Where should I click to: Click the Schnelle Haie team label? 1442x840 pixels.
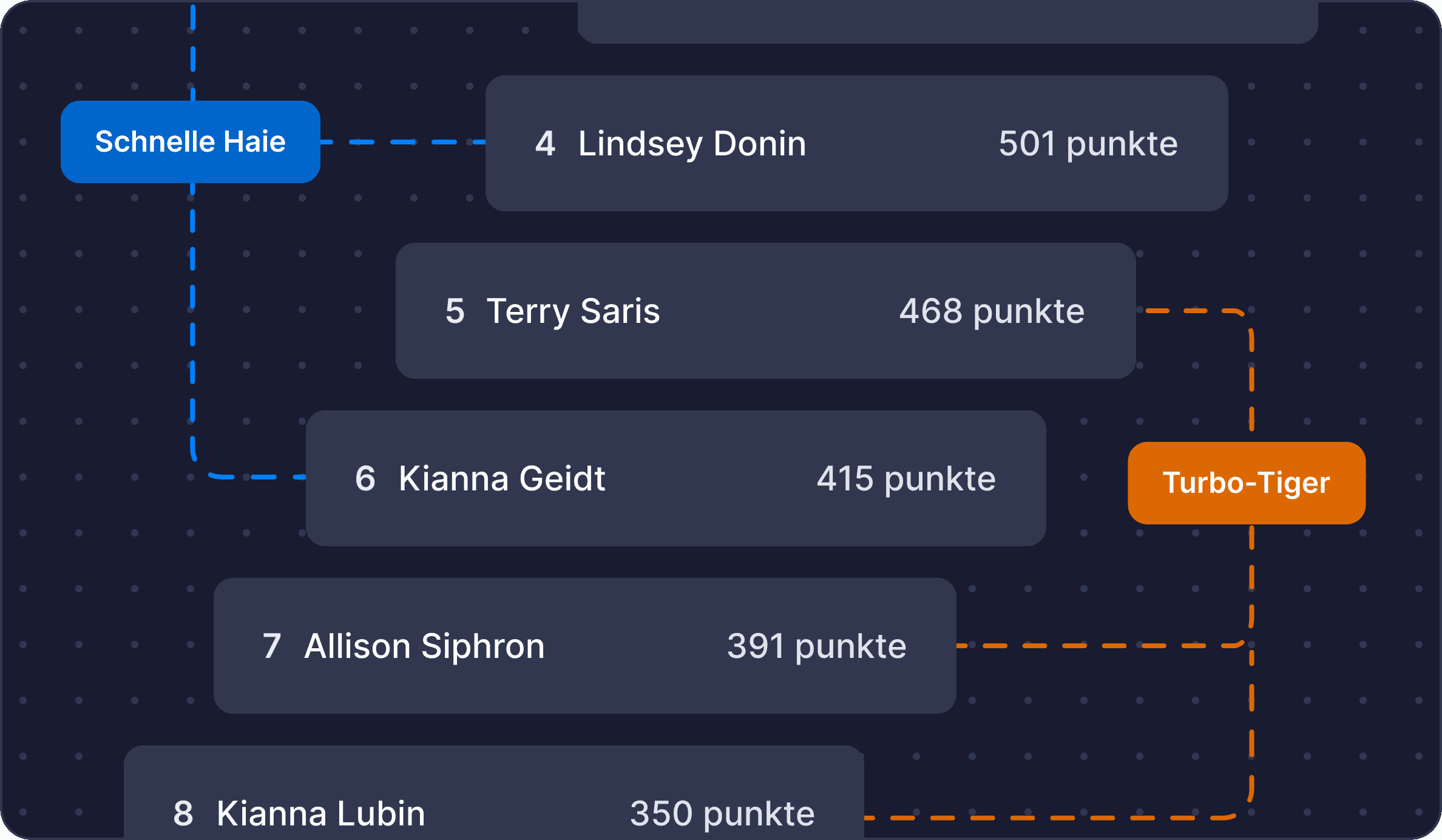[190, 142]
